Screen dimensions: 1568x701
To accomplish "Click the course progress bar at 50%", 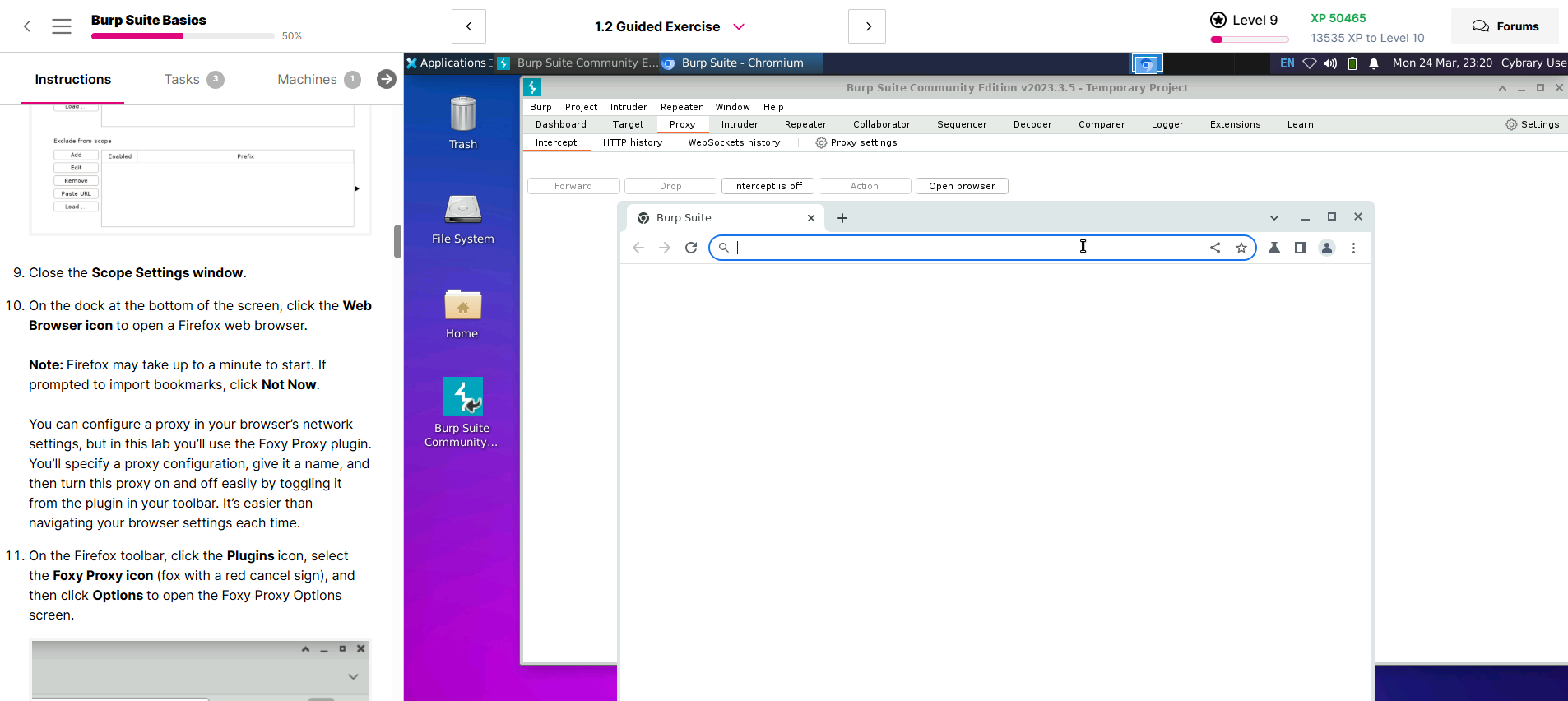I will [183, 36].
